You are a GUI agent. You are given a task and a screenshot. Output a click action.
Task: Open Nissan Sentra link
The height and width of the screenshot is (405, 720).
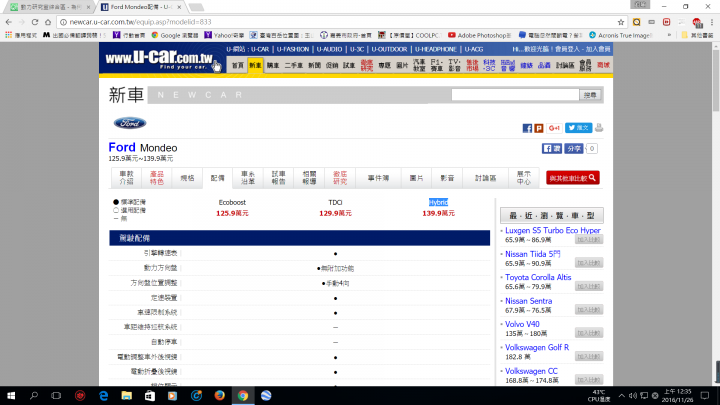pos(529,301)
